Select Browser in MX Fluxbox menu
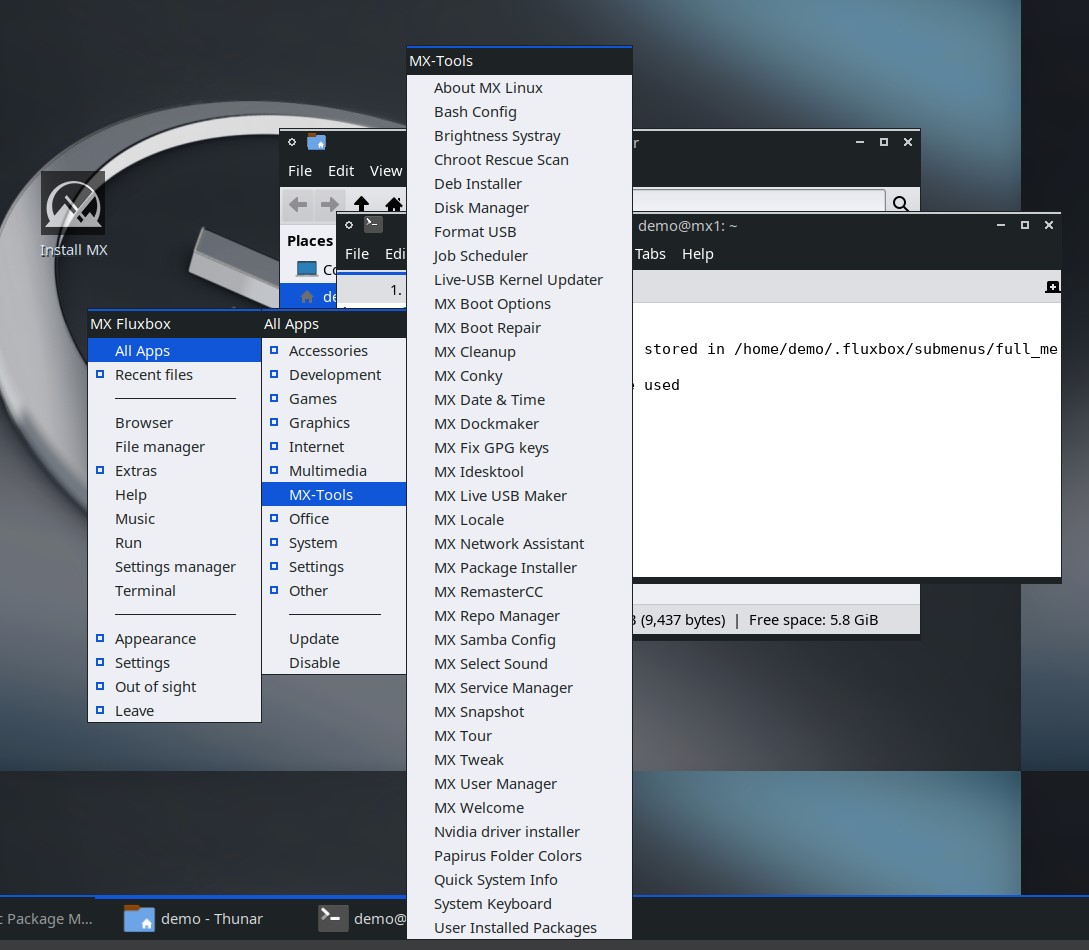The height and width of the screenshot is (950, 1089). pyautogui.click(x=174, y=423)
